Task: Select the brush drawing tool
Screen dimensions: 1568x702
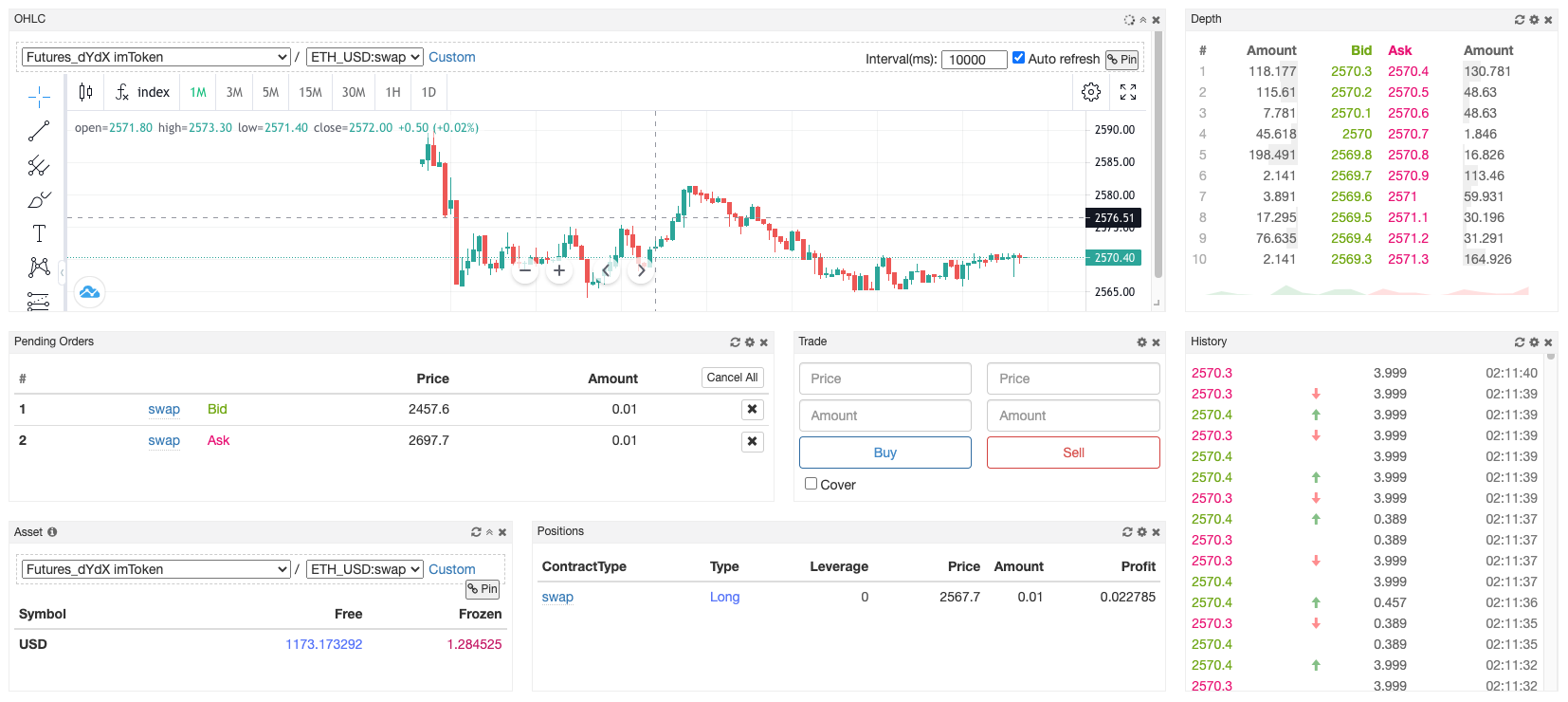Action: [39, 200]
